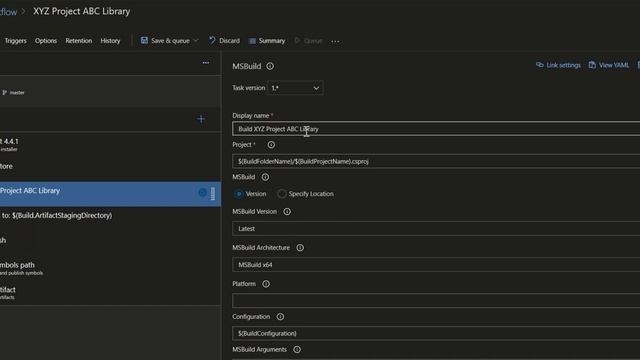
Task: Show info icon for Platform field
Action: click(x=266, y=284)
